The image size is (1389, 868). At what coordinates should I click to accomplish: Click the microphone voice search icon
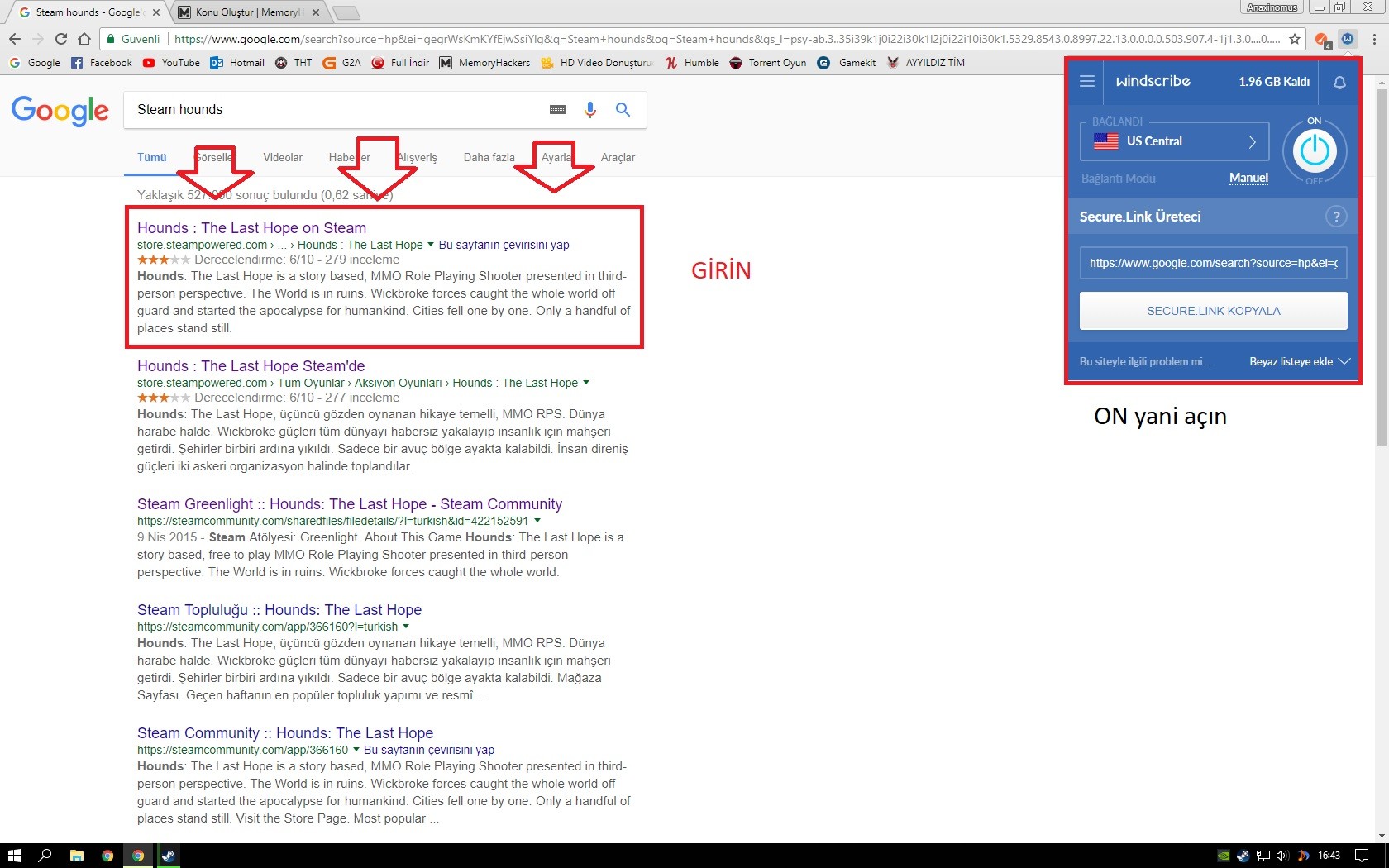tap(589, 109)
